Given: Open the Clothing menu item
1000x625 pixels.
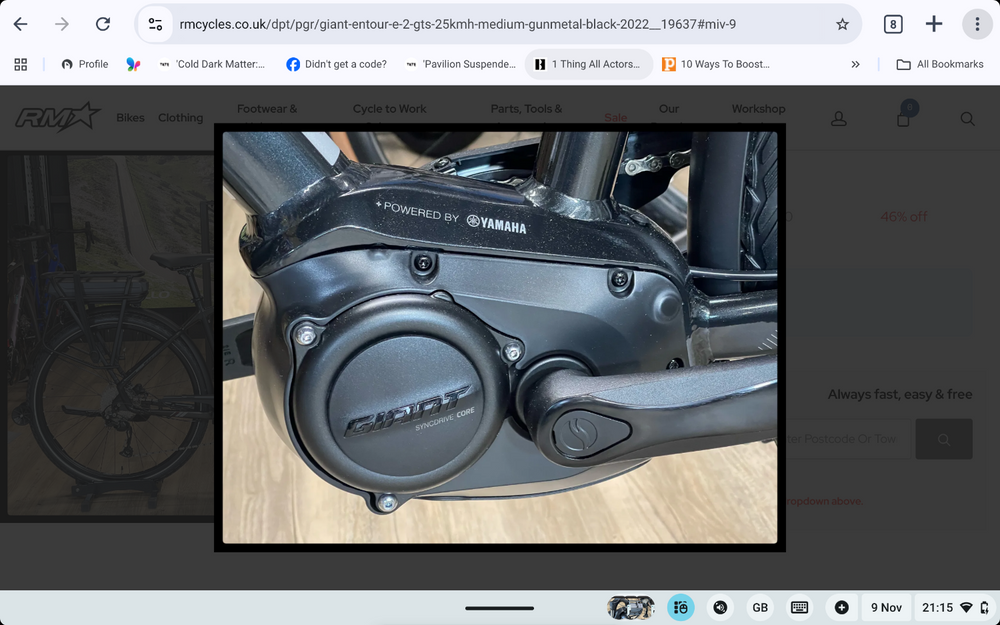Looking at the screenshot, I should [180, 117].
